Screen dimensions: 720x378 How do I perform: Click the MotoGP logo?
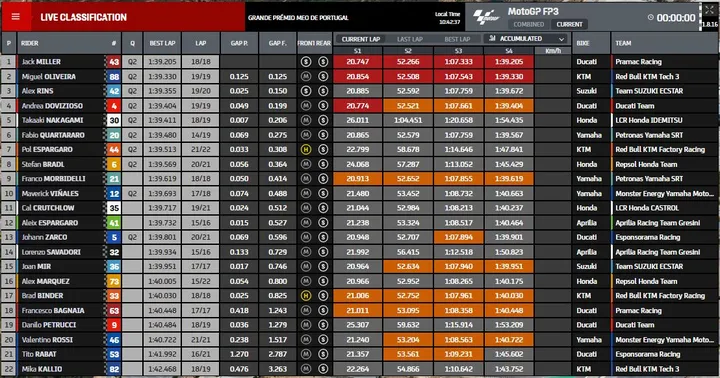tap(487, 18)
